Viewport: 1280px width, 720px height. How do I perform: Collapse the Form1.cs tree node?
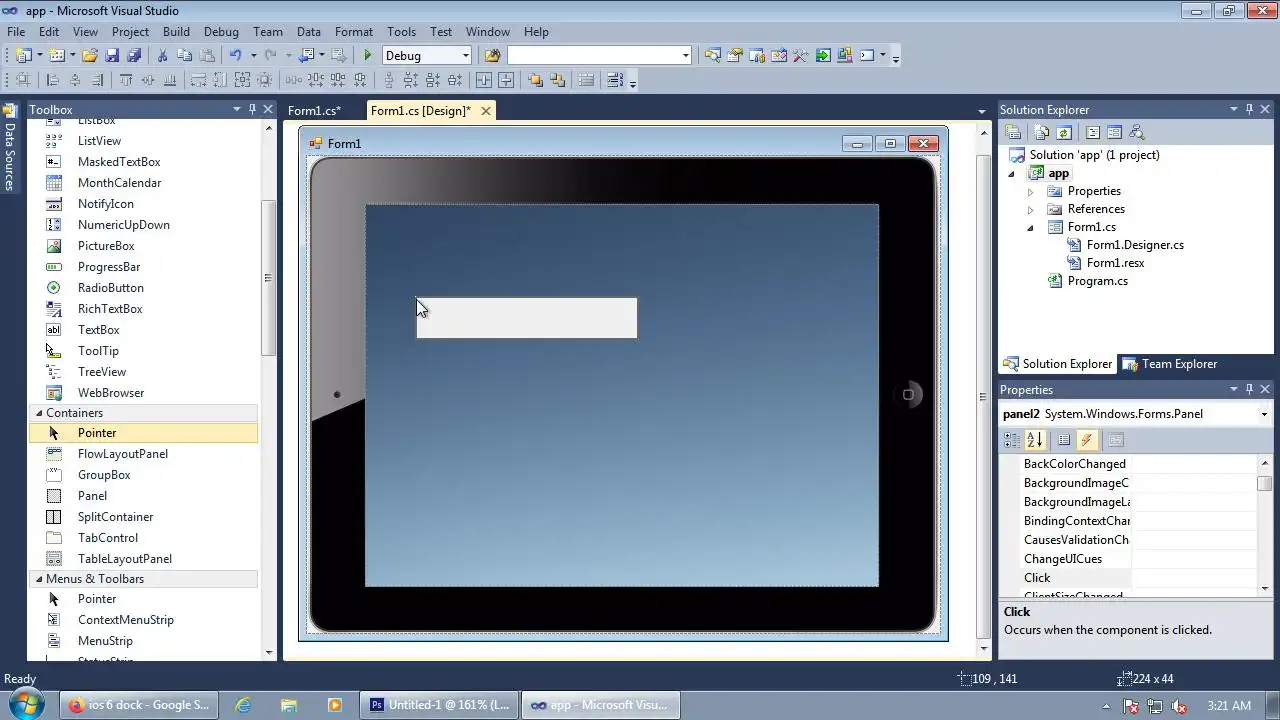(x=1030, y=227)
